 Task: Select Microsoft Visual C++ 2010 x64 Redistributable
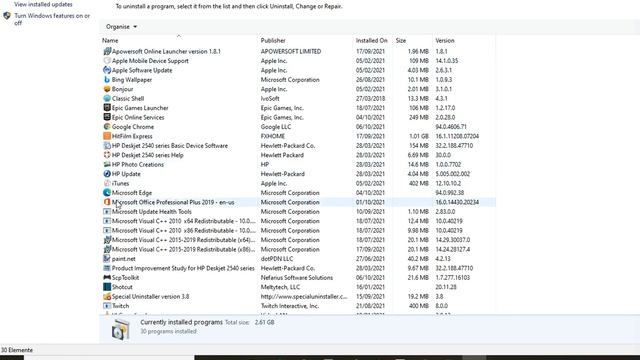pos(184,221)
